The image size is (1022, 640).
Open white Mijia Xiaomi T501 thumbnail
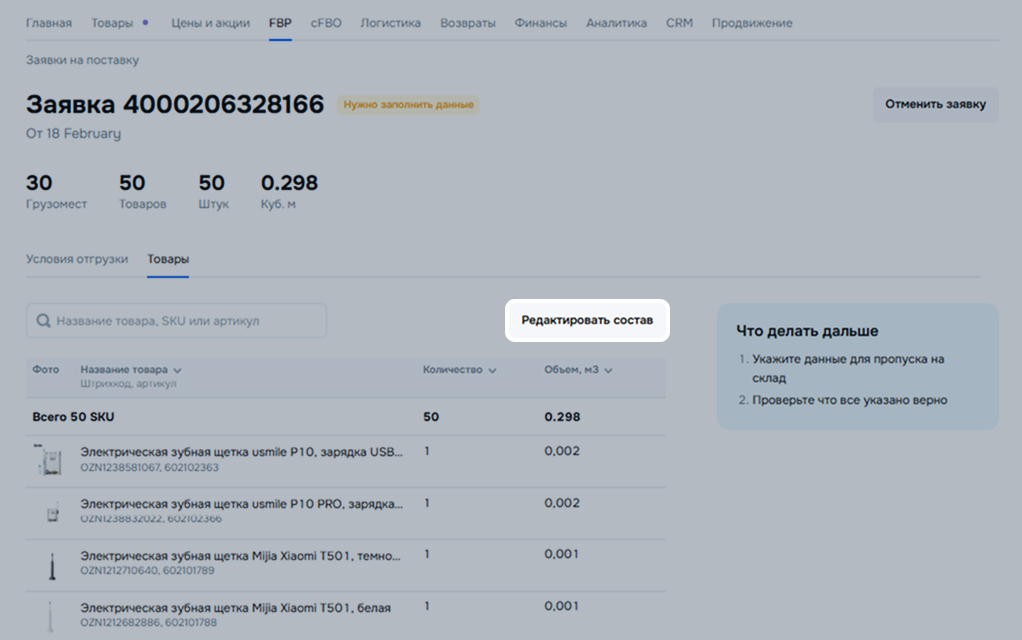click(49, 614)
